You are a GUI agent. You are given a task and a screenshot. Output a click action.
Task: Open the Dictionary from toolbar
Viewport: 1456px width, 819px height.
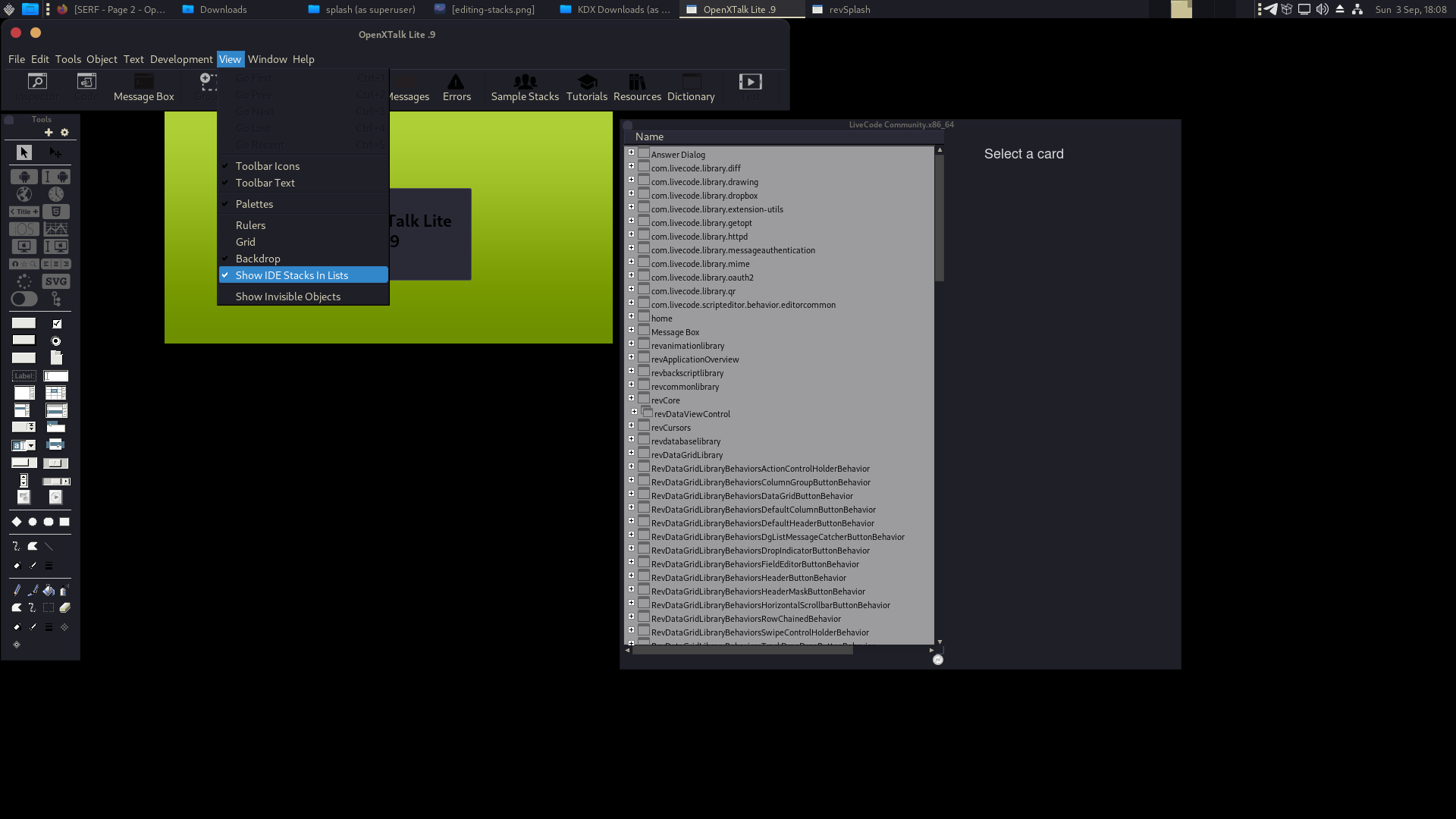click(691, 88)
